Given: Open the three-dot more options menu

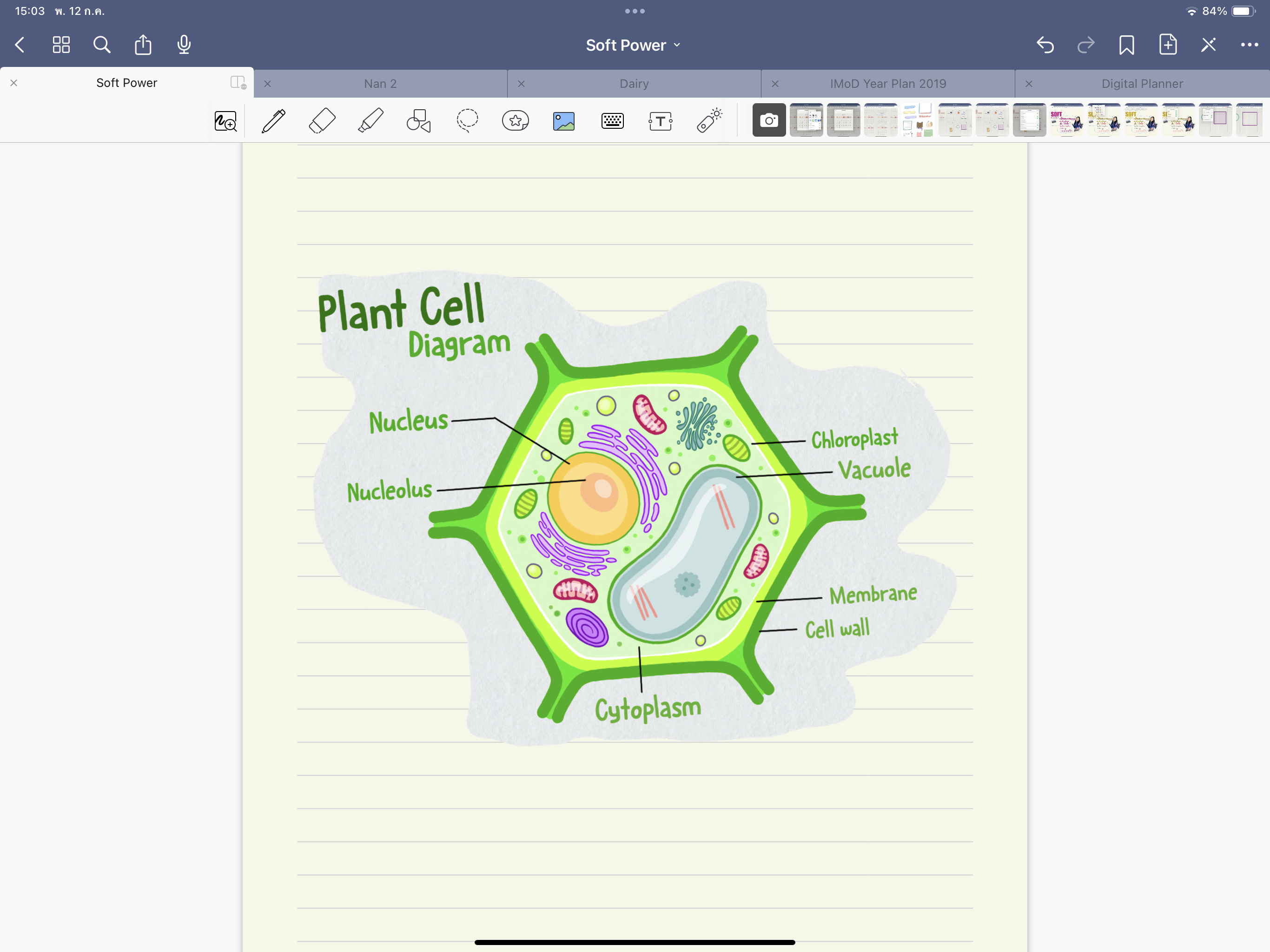Looking at the screenshot, I should (x=1249, y=45).
